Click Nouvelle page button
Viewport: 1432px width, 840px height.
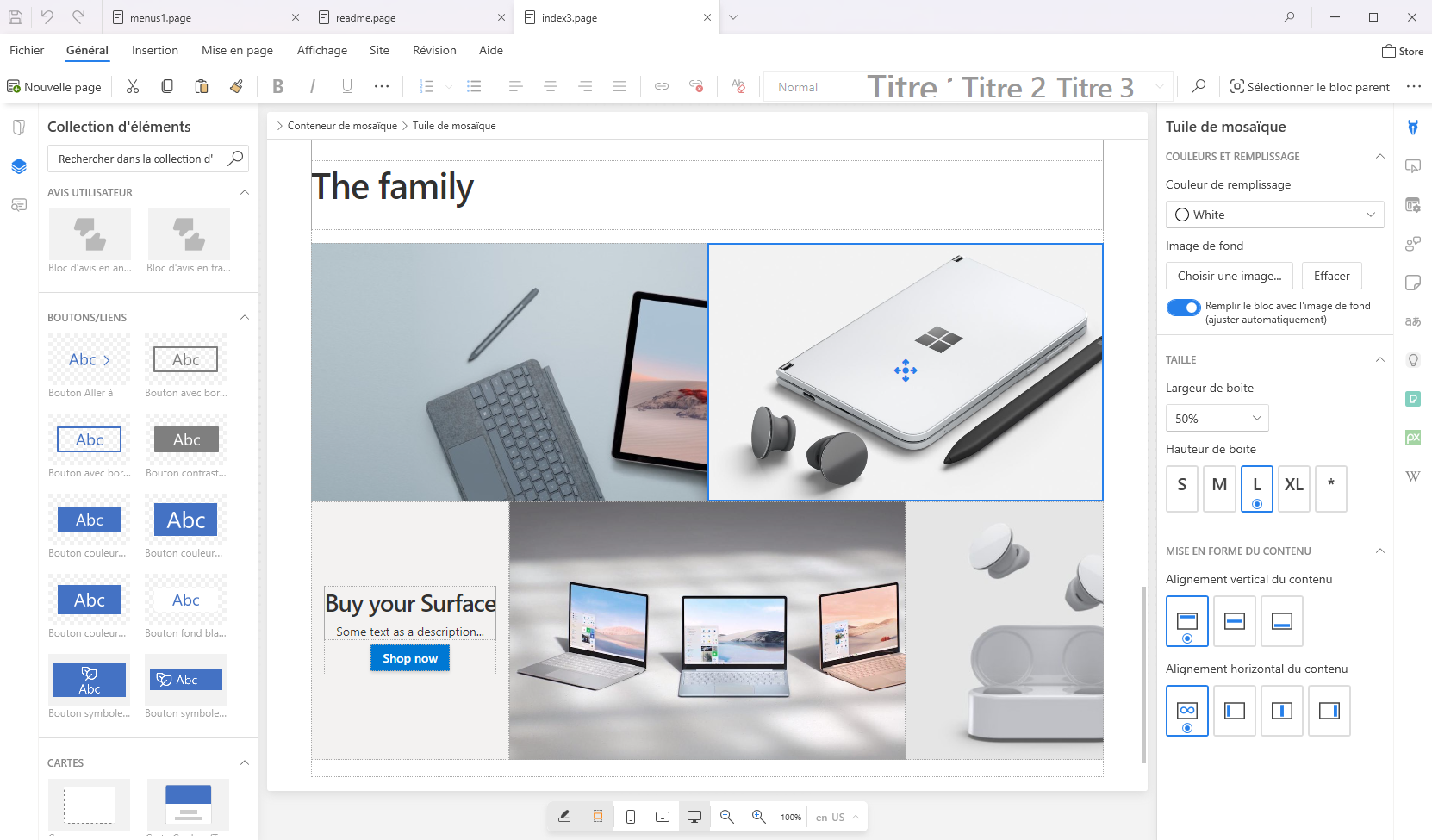(54, 86)
